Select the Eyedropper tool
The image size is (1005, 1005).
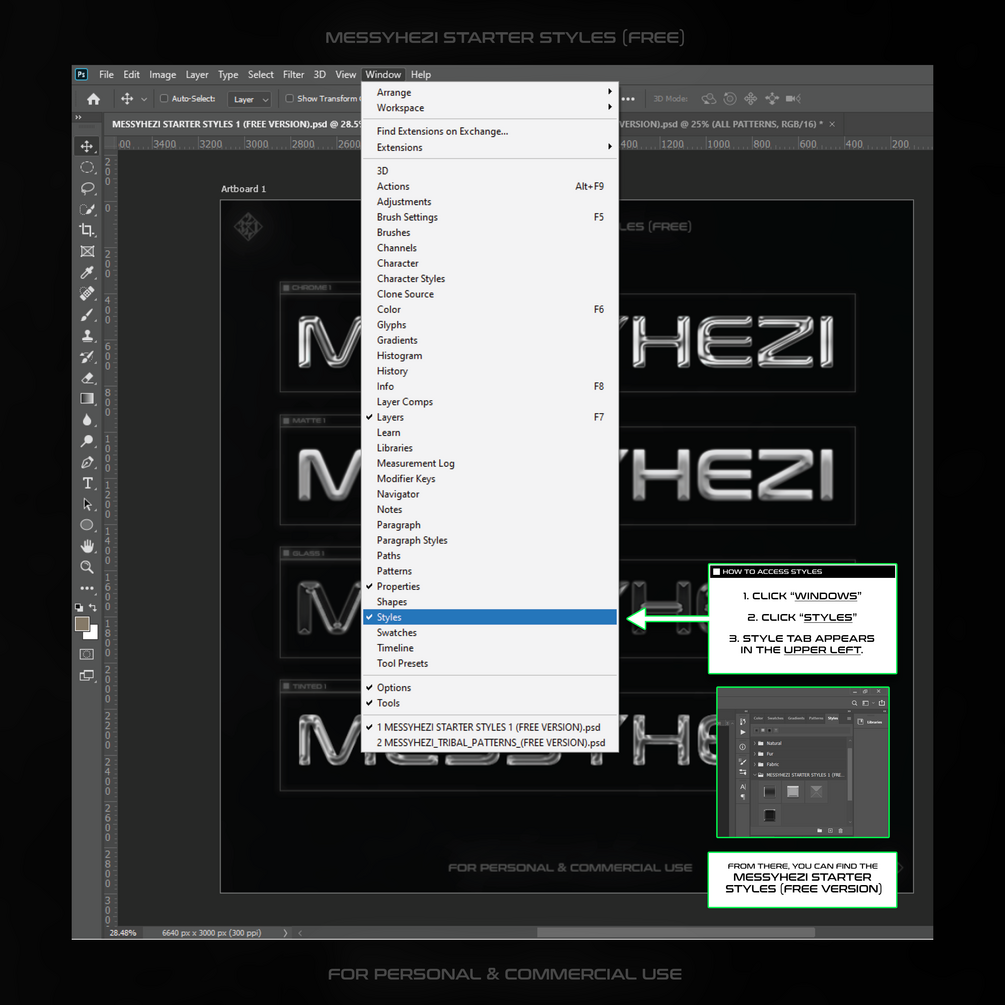(x=87, y=272)
